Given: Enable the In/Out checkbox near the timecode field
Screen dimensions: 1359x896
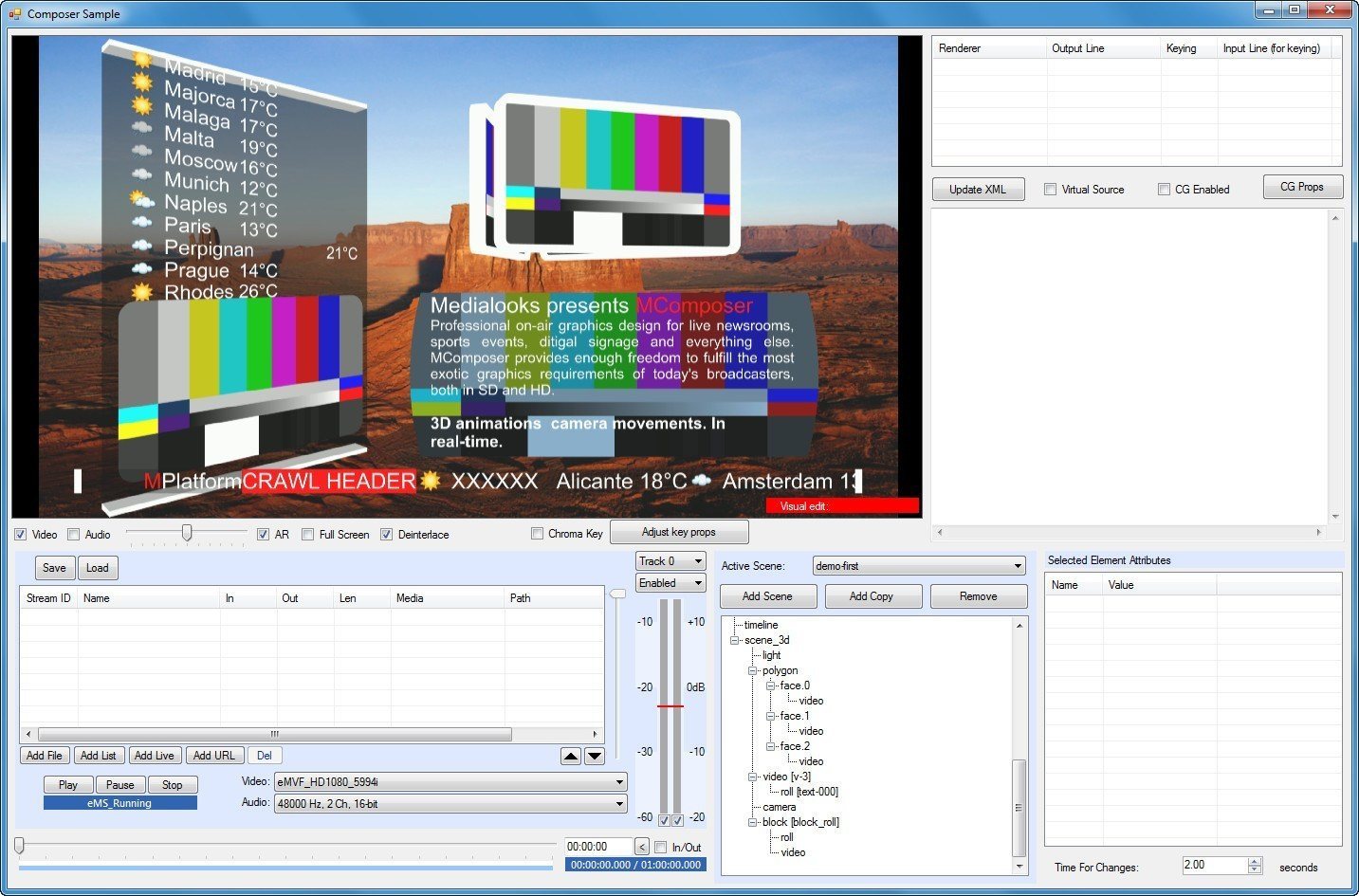Looking at the screenshot, I should 661,847.
